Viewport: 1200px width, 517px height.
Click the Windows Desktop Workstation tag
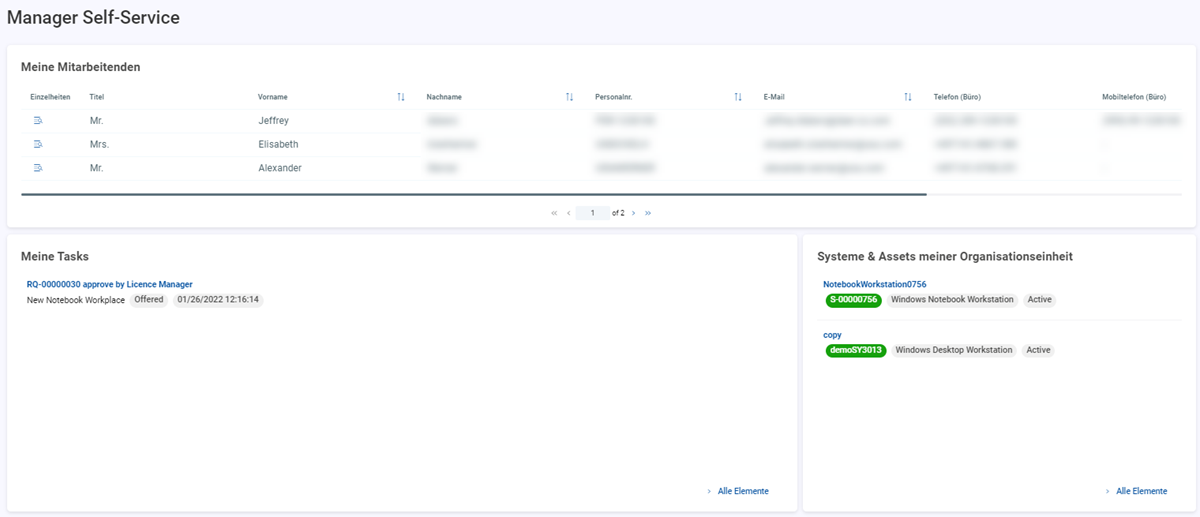click(x=954, y=350)
